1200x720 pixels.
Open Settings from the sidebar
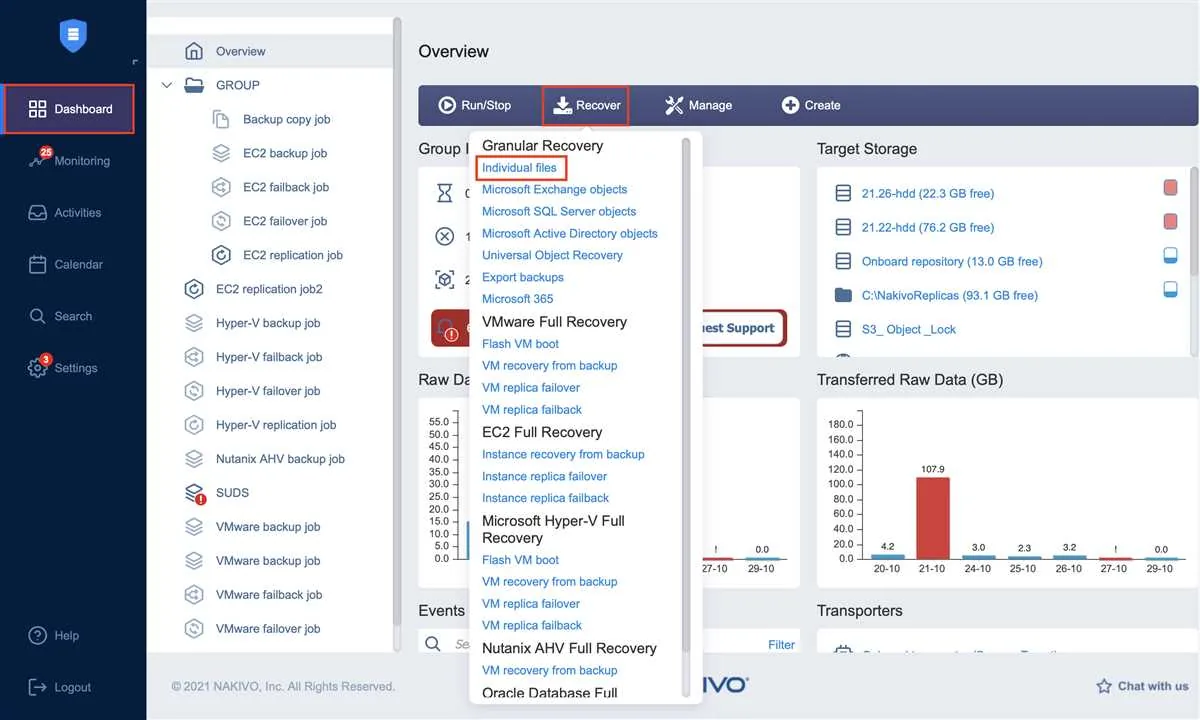[72, 367]
